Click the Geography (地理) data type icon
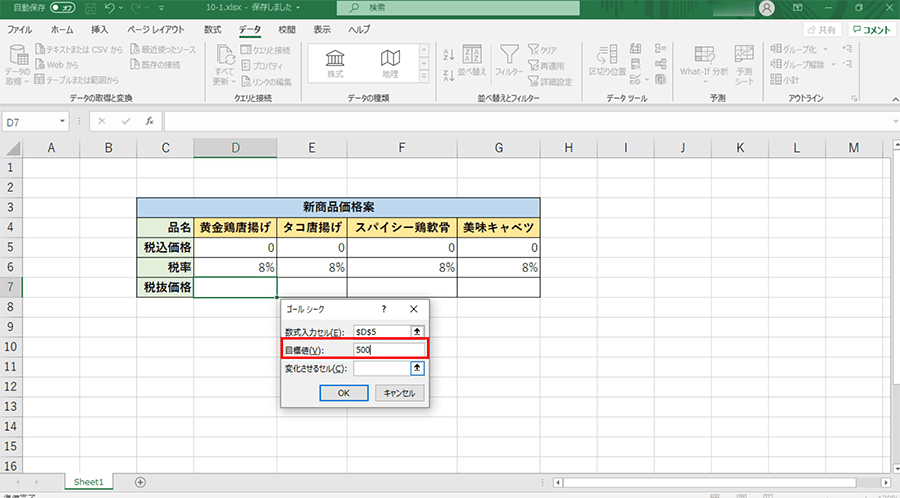The width and height of the screenshot is (900, 498). click(x=391, y=61)
